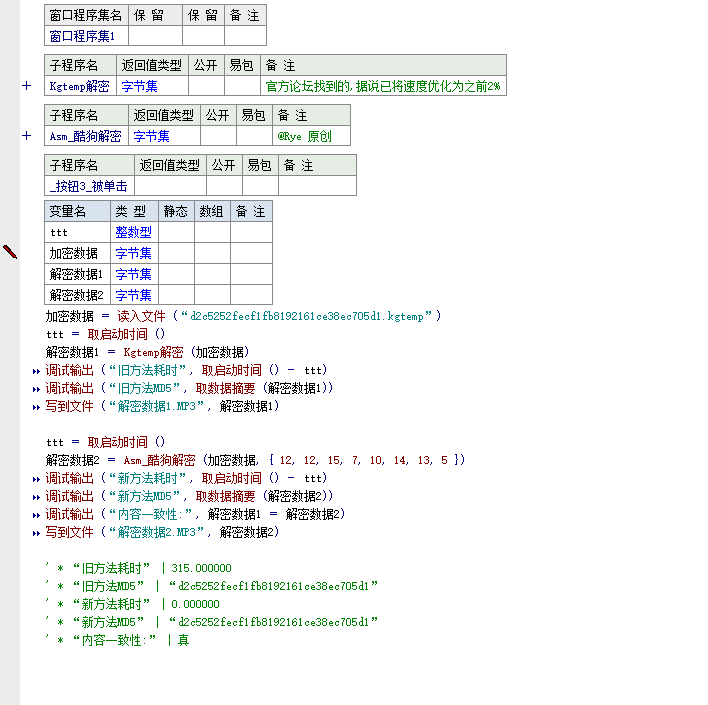Click 备注 cell for variable 解密数据2
The height and width of the screenshot is (705, 708).
(251, 294)
